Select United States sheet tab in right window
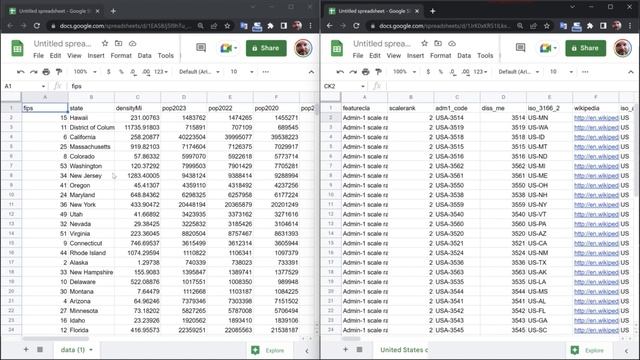Viewport: 640px width, 360px height. (404, 350)
